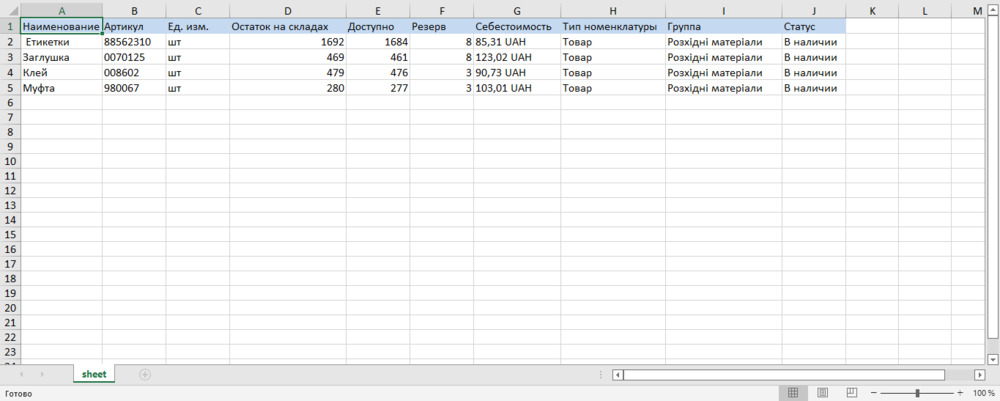Click the cell with article 88562310
Image resolution: width=1000 pixels, height=401 pixels.
pos(133,42)
